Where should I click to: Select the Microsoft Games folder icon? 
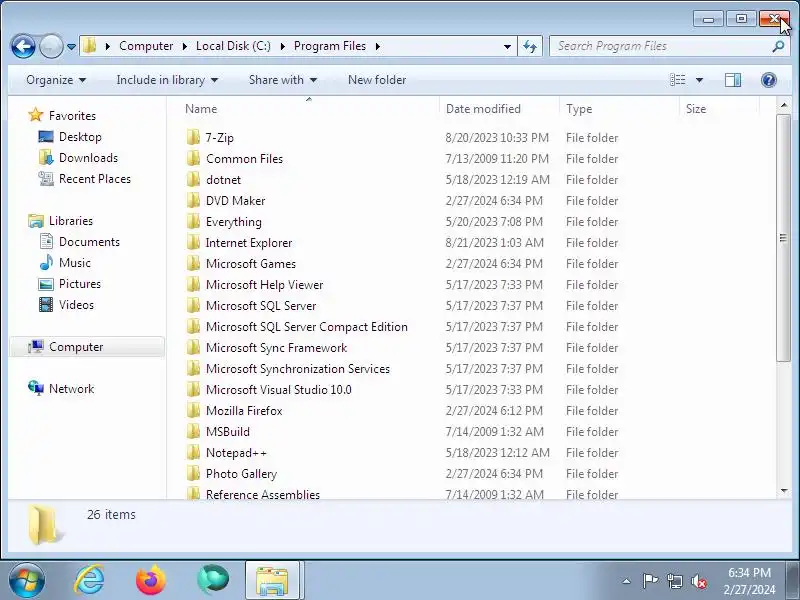(193, 263)
